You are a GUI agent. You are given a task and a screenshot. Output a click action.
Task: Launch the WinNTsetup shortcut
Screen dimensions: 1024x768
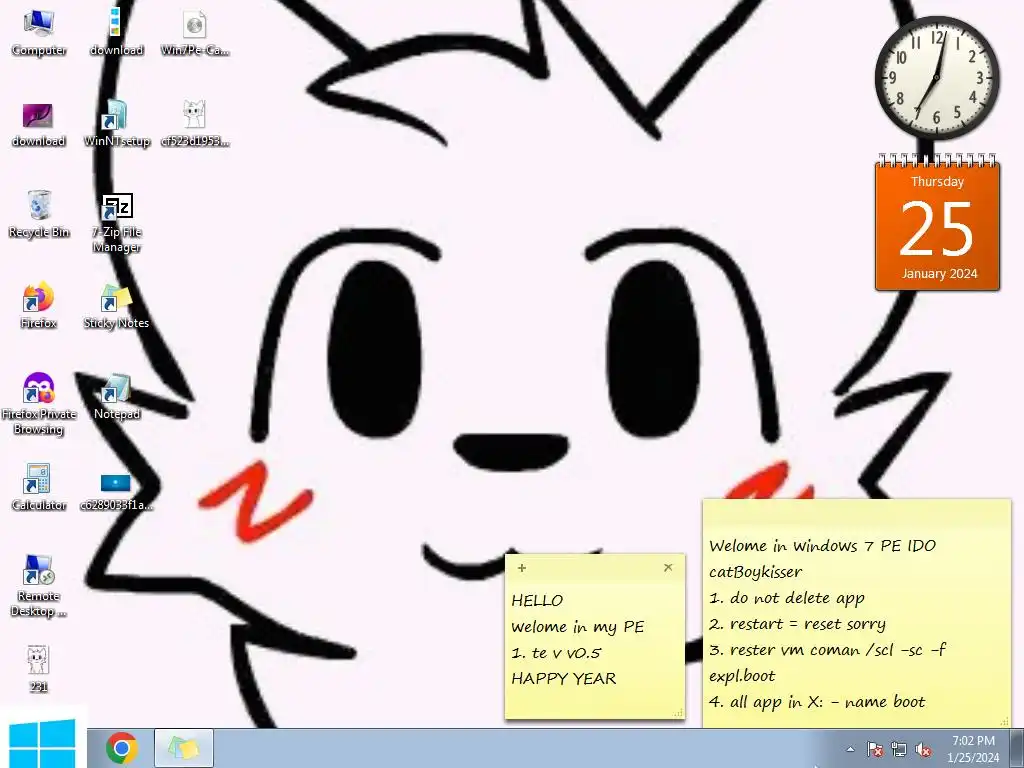[116, 124]
